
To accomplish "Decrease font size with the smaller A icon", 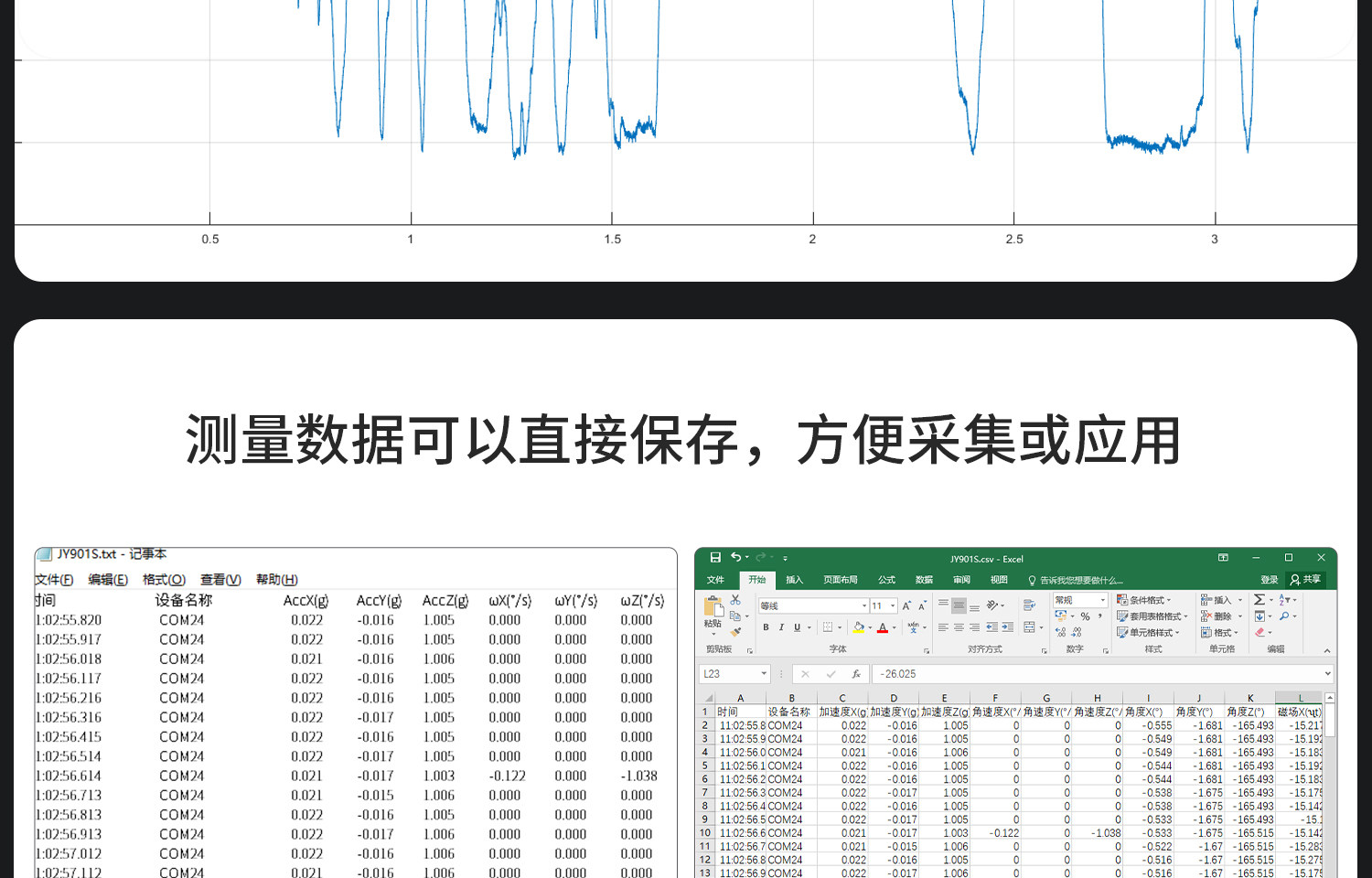I will (922, 605).
